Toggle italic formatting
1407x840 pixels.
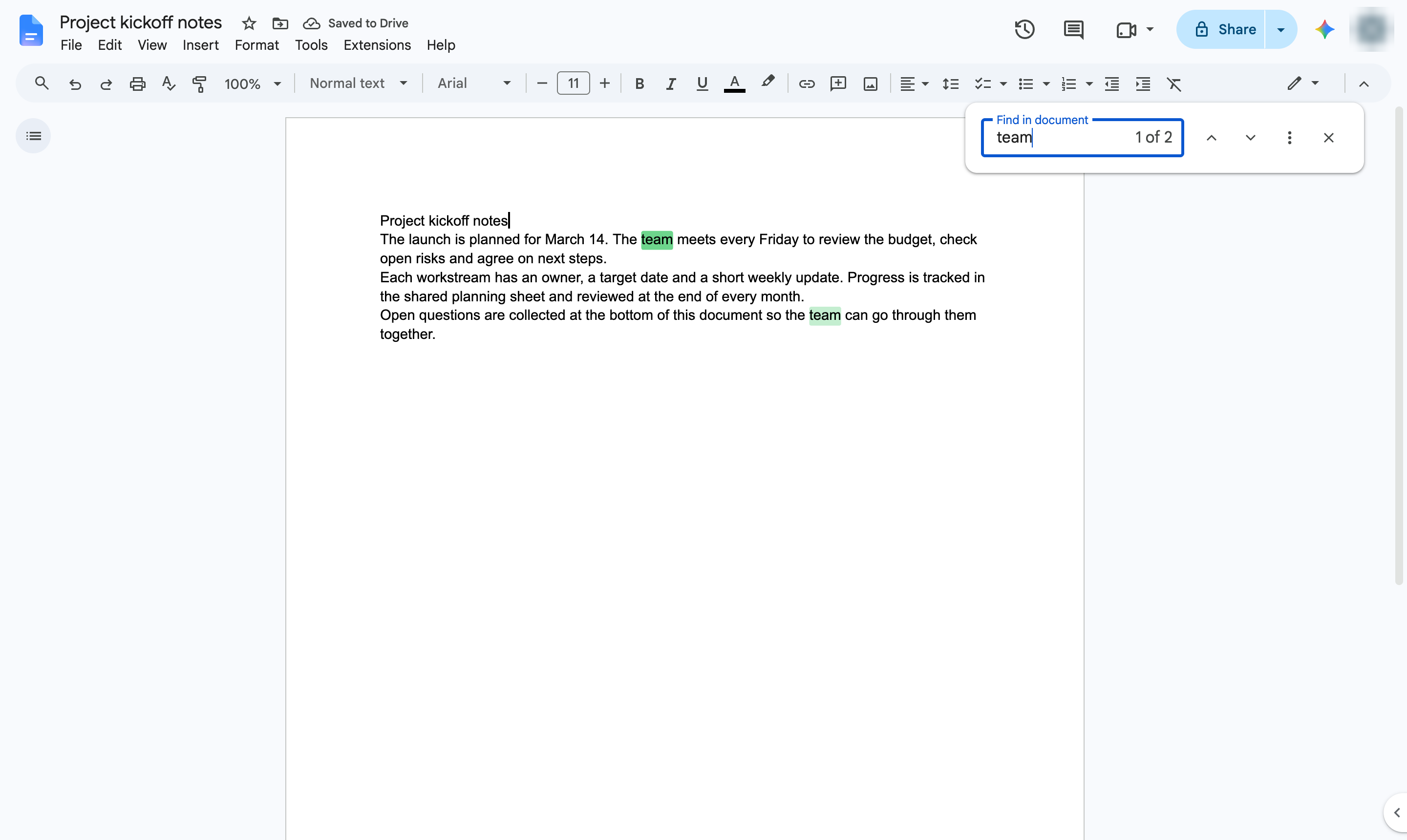coord(671,84)
